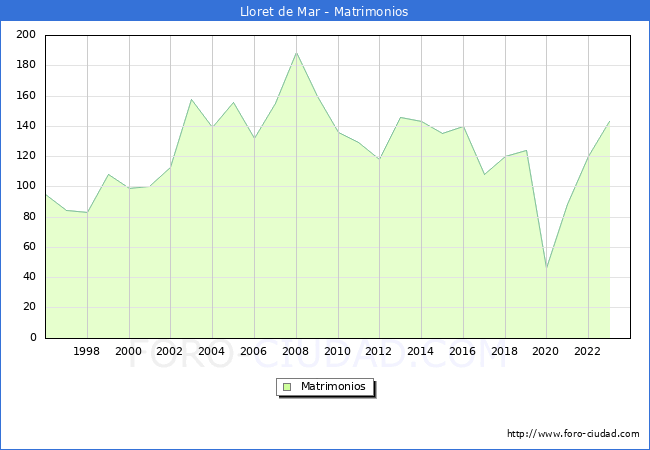The image size is (650, 450).
Task: Click the 2014 x-axis label
Action: coord(420,351)
